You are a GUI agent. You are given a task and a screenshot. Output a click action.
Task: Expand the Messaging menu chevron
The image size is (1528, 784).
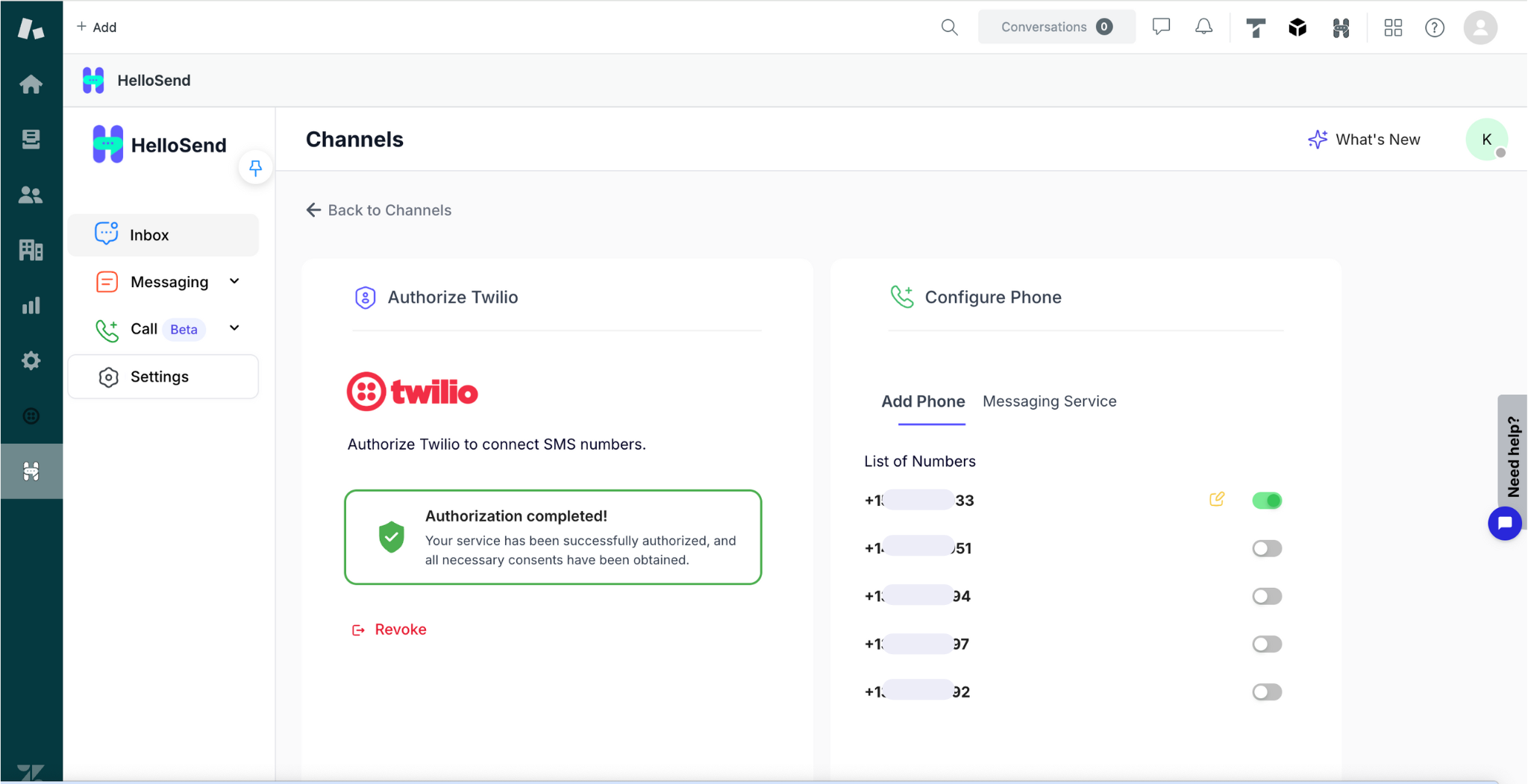coord(234,281)
